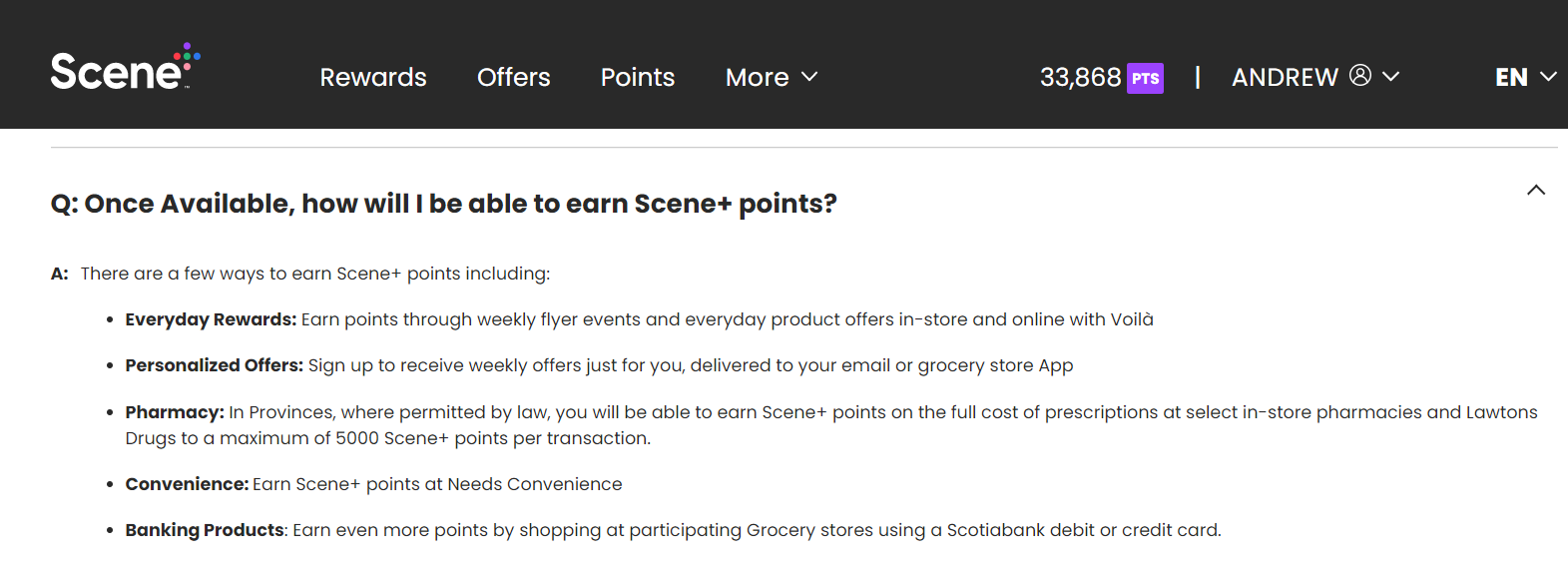This screenshot has height=575, width=1568.
Task: Collapse the earn Scene+ points FAQ answer
Action: coord(1536,190)
